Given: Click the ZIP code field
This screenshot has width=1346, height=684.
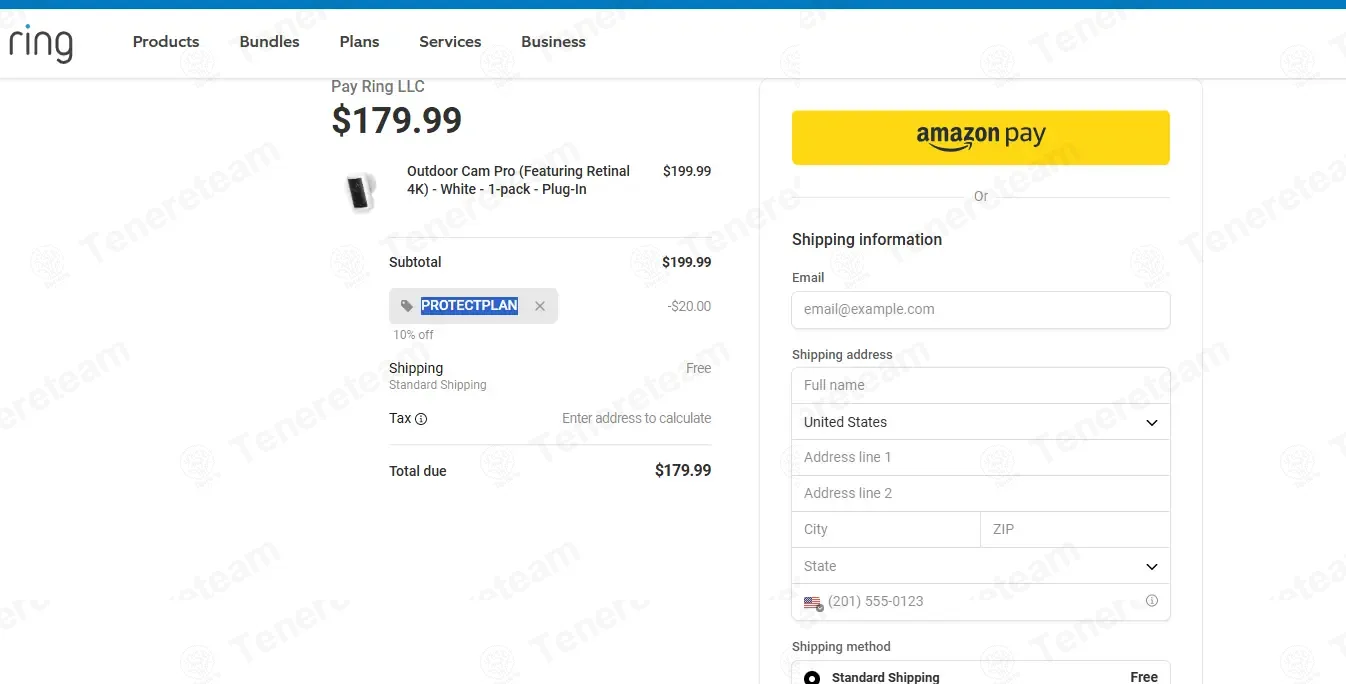Looking at the screenshot, I should tap(1074, 529).
